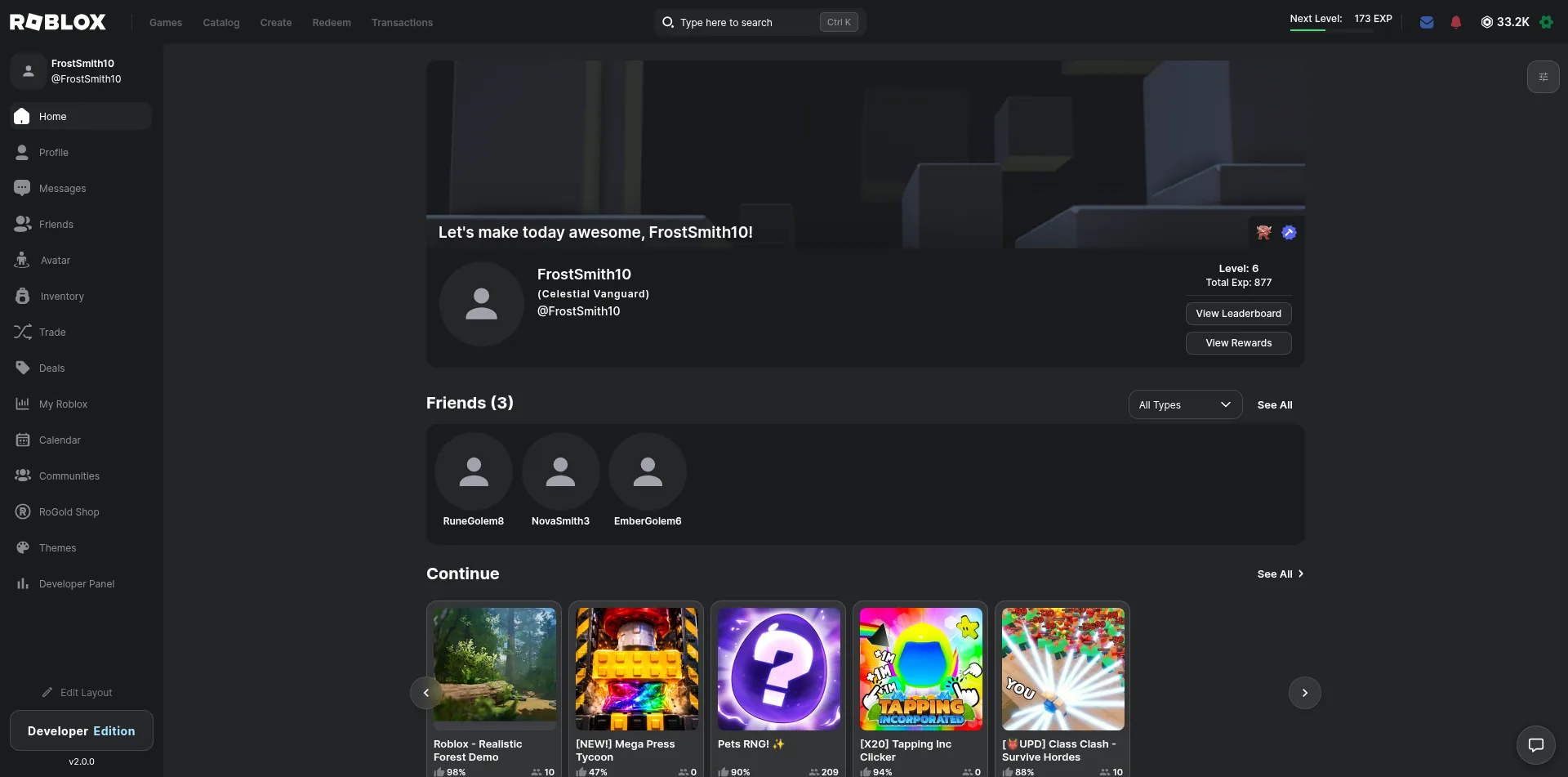Open the Tapping Inc Clicker game thumbnail
Image resolution: width=1568 pixels, height=777 pixels.
(920, 669)
